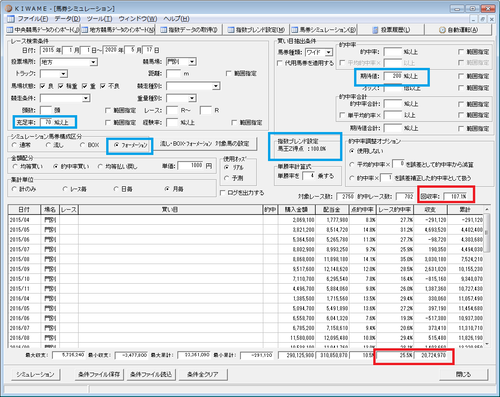Select the フォーメーション radio button
Image resolution: width=500 pixels, height=397 pixels.
tap(116, 145)
